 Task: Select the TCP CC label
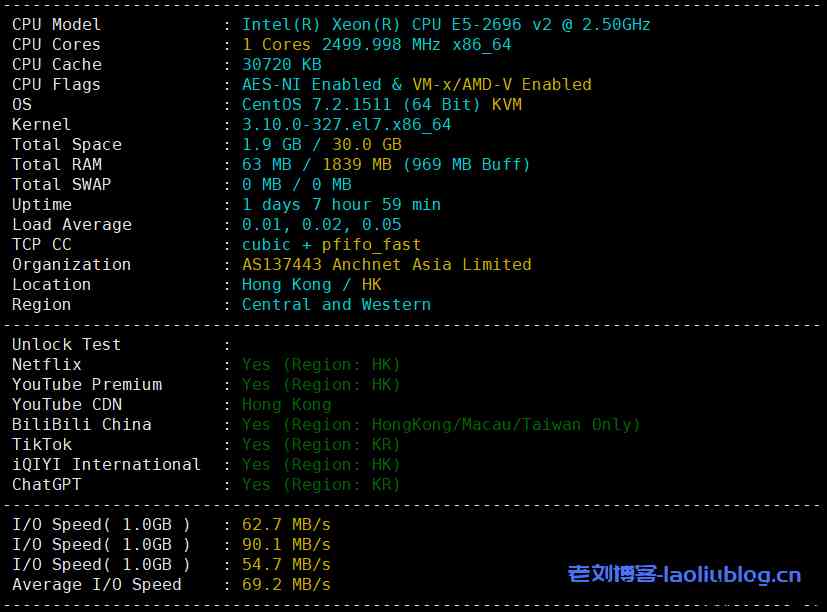[42, 245]
